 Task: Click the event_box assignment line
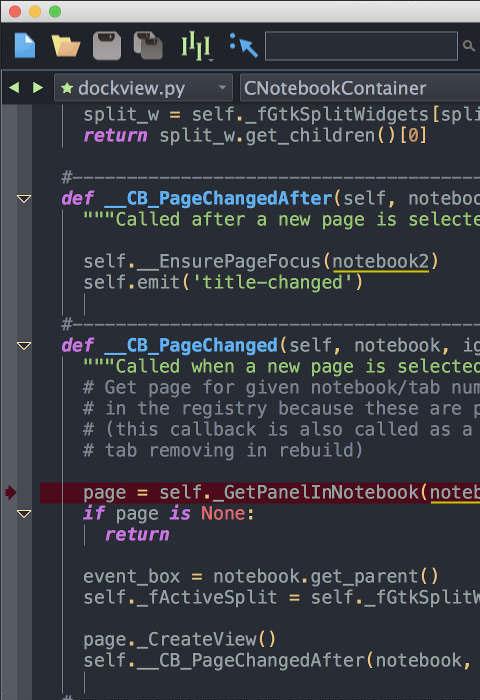(261, 576)
